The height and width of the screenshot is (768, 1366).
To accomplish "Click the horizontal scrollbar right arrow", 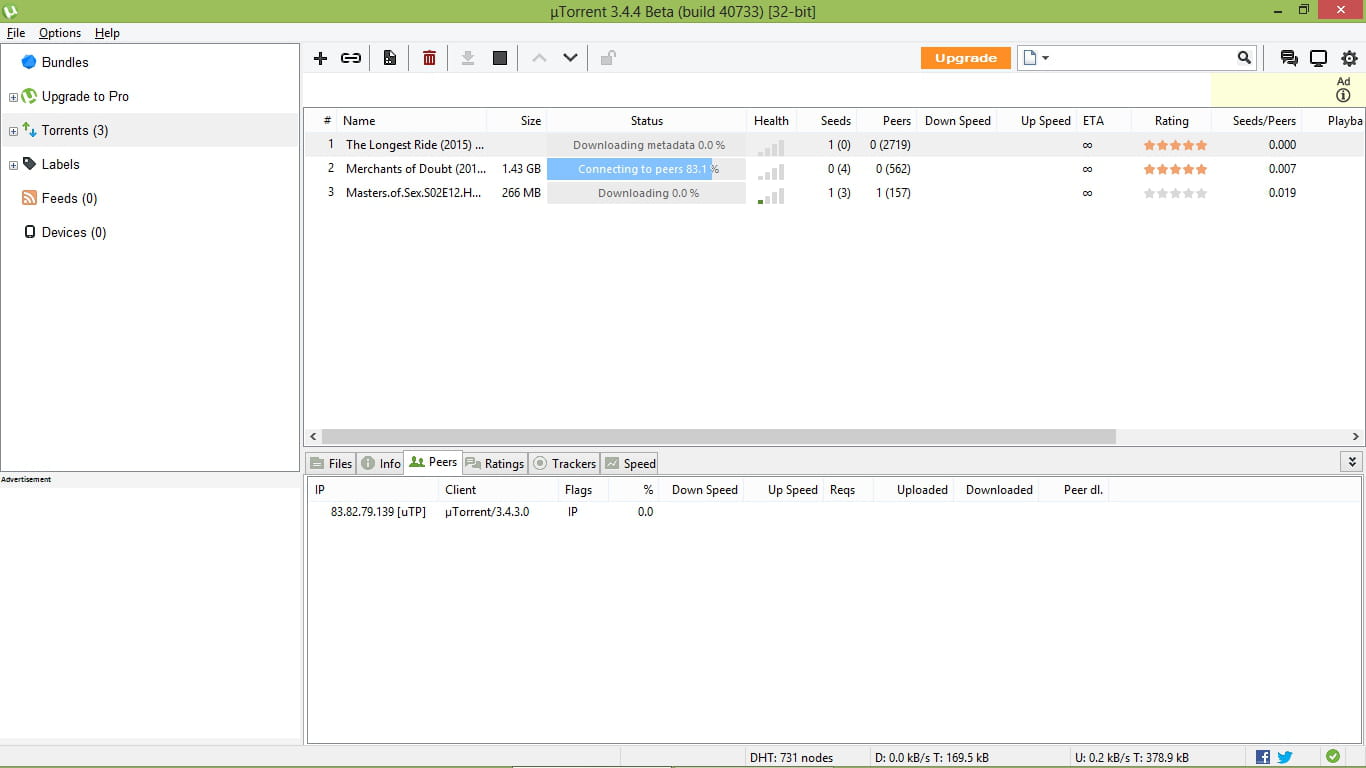I will coord(1356,437).
